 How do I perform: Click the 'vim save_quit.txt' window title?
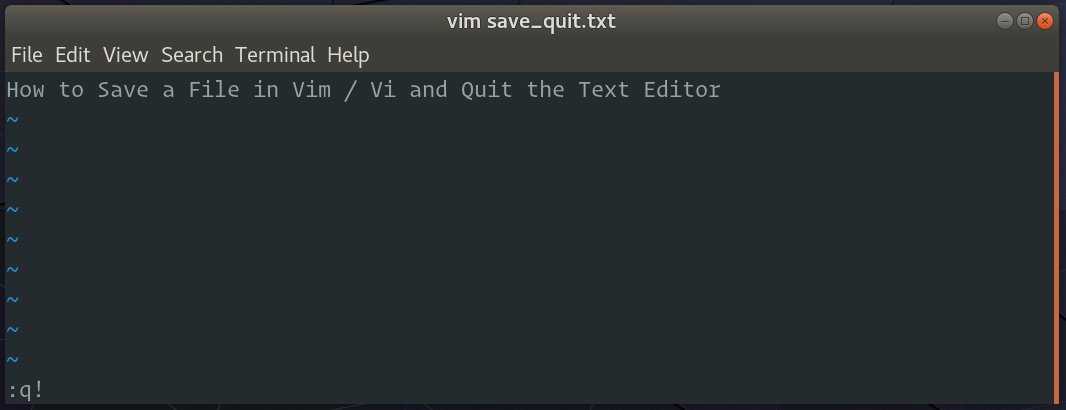(x=531, y=21)
